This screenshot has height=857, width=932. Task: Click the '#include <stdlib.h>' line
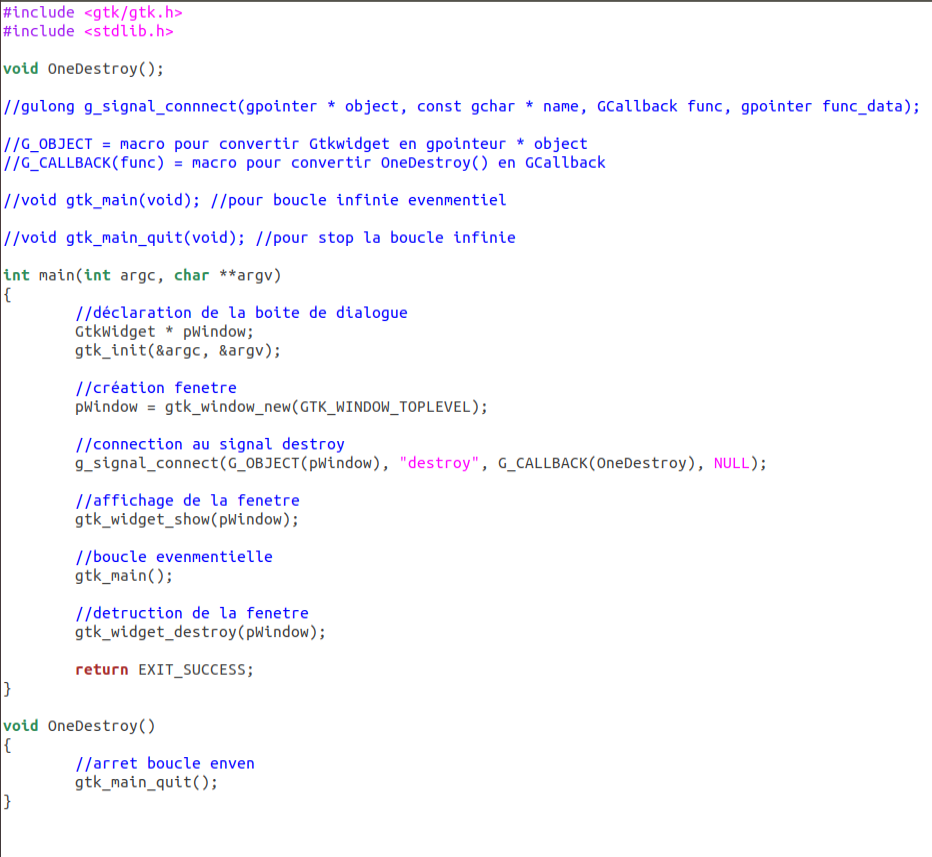[x=89, y=31]
